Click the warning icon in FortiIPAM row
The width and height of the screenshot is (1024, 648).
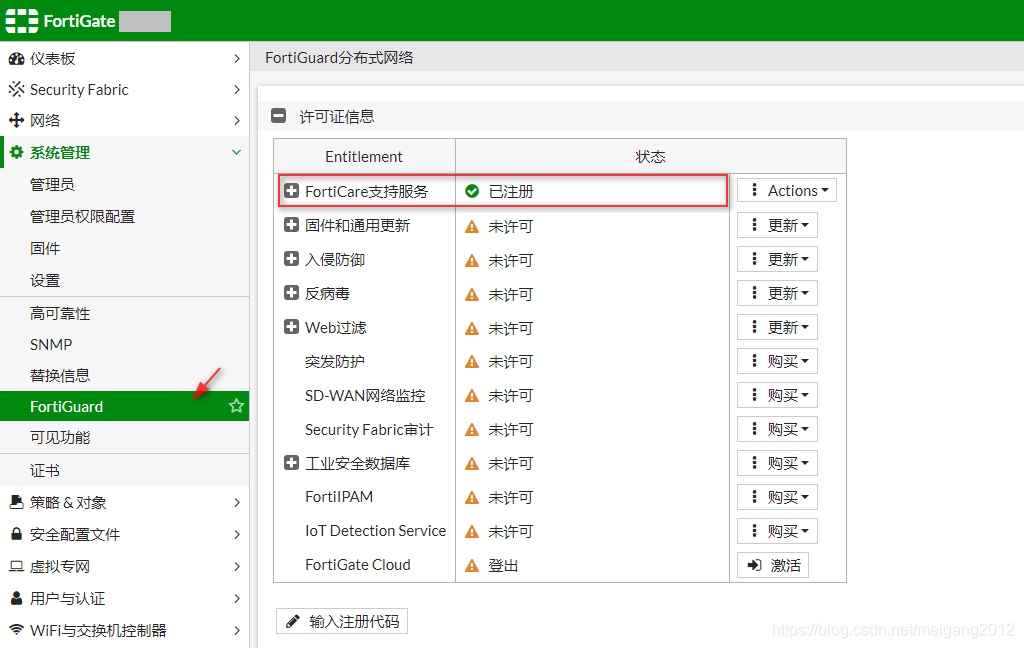click(472, 498)
